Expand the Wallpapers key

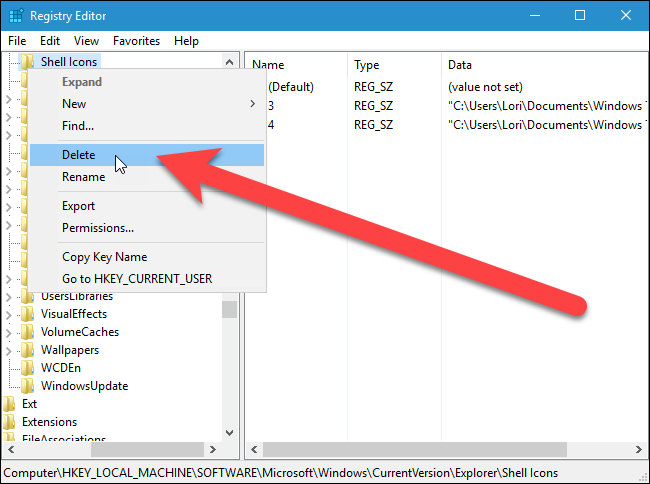(x=9, y=351)
